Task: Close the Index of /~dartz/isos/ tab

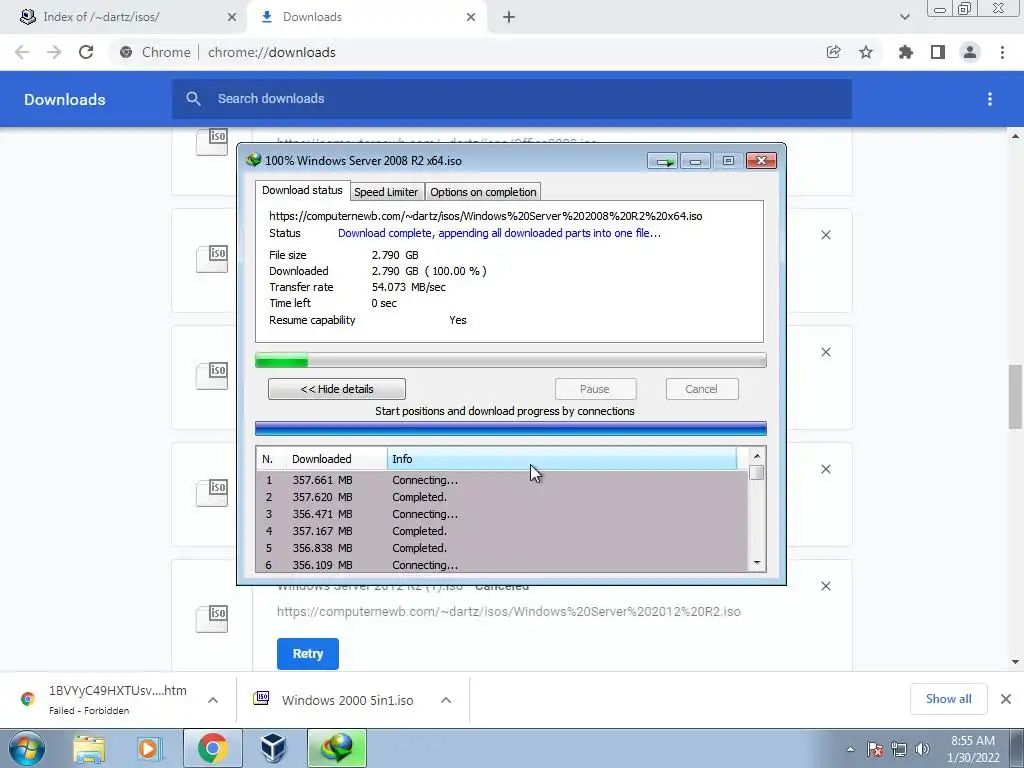Action: (232, 17)
